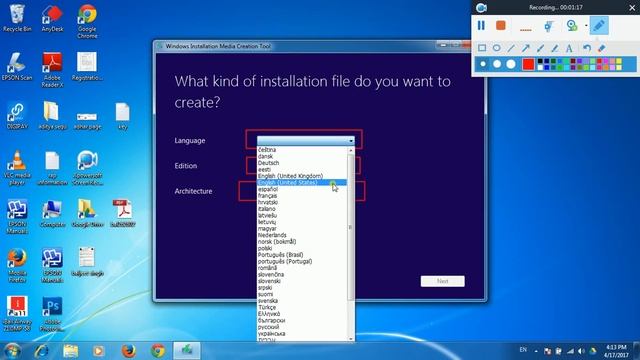
Task: Select the Apowersoft Screen Recorder desktop icon
Action: coord(87,168)
